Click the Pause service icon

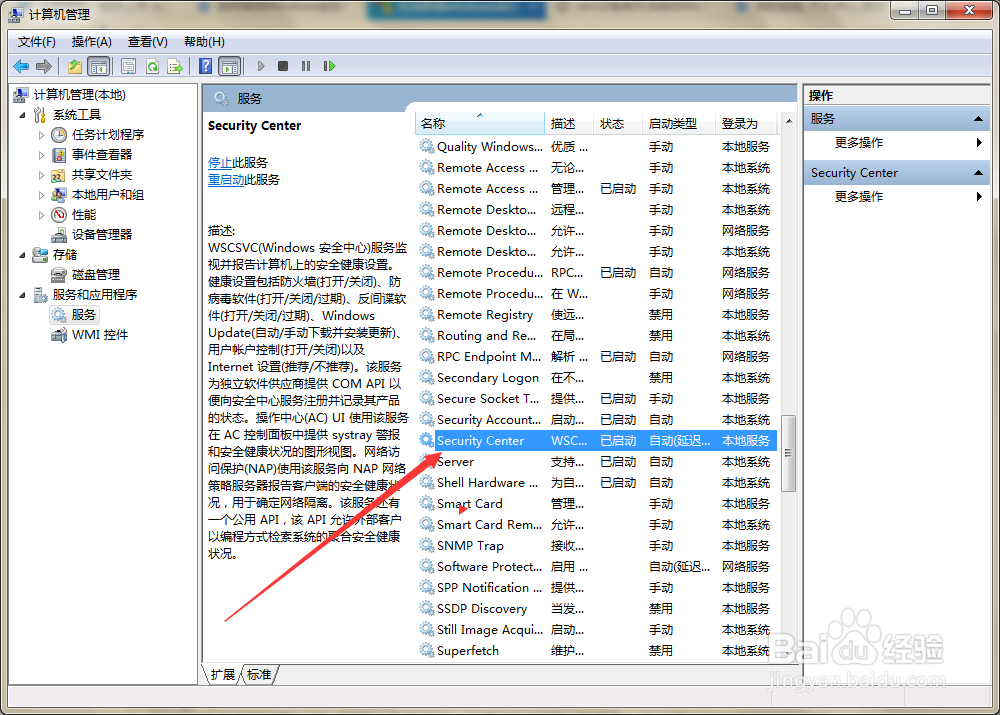coord(306,66)
